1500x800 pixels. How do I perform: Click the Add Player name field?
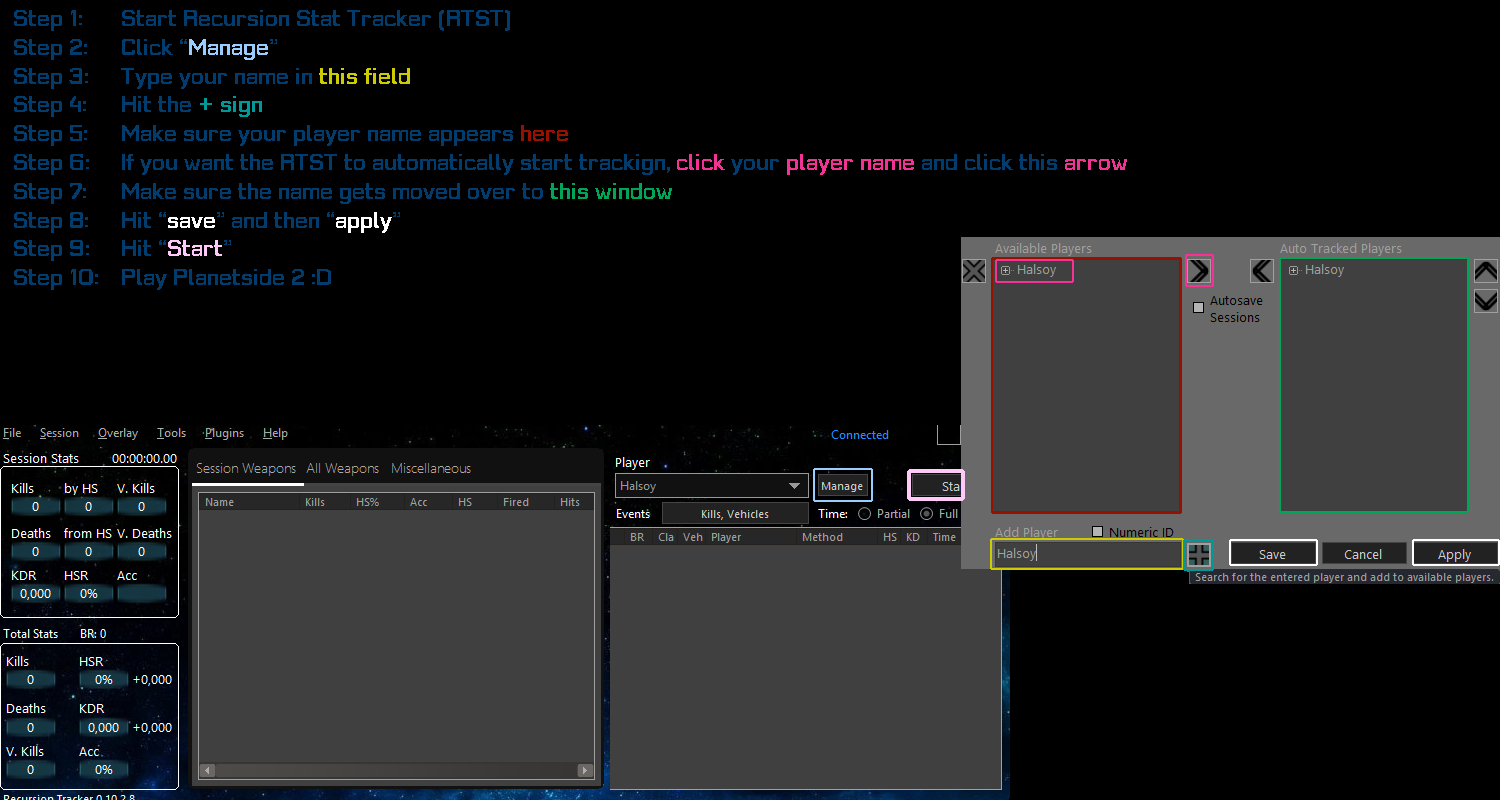tap(1086, 554)
